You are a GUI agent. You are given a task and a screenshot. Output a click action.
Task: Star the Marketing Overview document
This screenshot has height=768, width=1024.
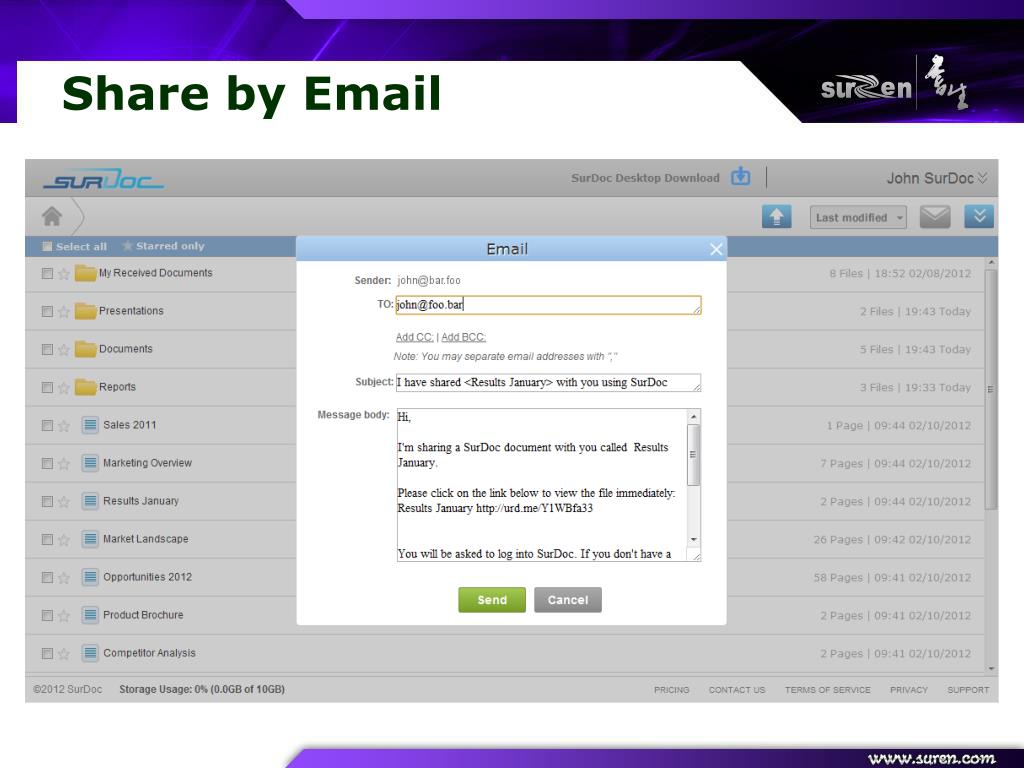[63, 464]
